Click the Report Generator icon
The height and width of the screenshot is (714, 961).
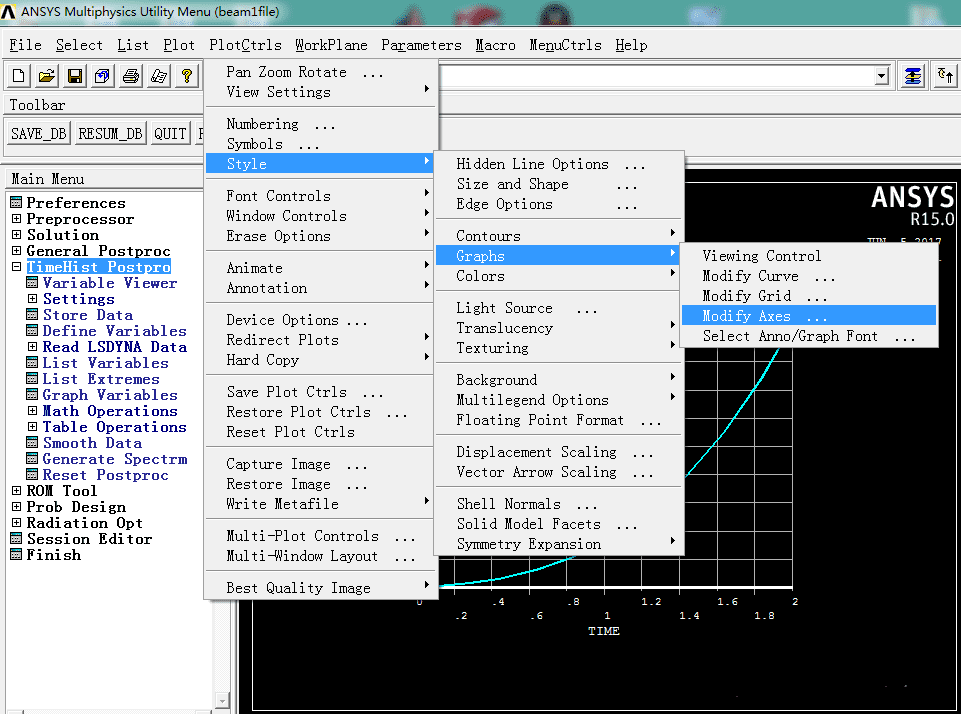coord(158,76)
